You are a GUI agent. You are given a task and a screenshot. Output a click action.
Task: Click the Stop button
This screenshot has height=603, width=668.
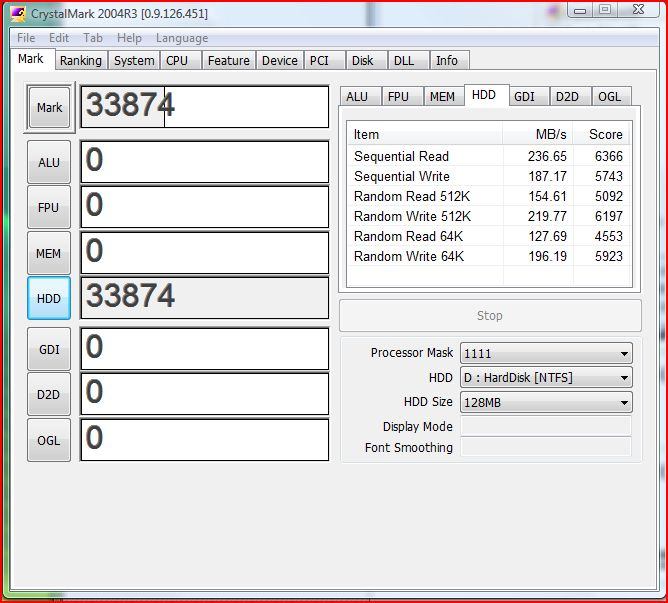click(490, 316)
